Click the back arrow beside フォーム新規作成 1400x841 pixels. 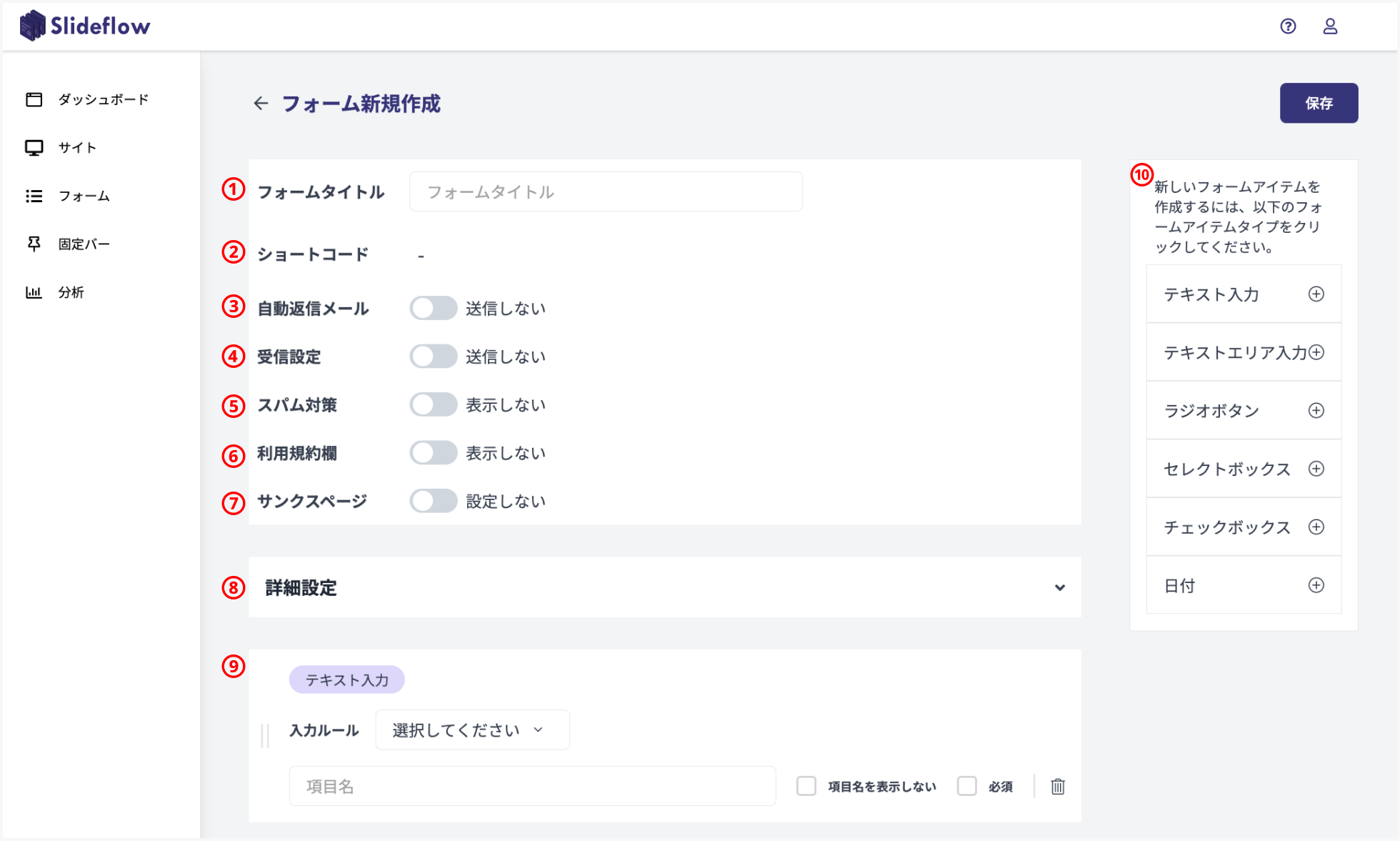261,104
